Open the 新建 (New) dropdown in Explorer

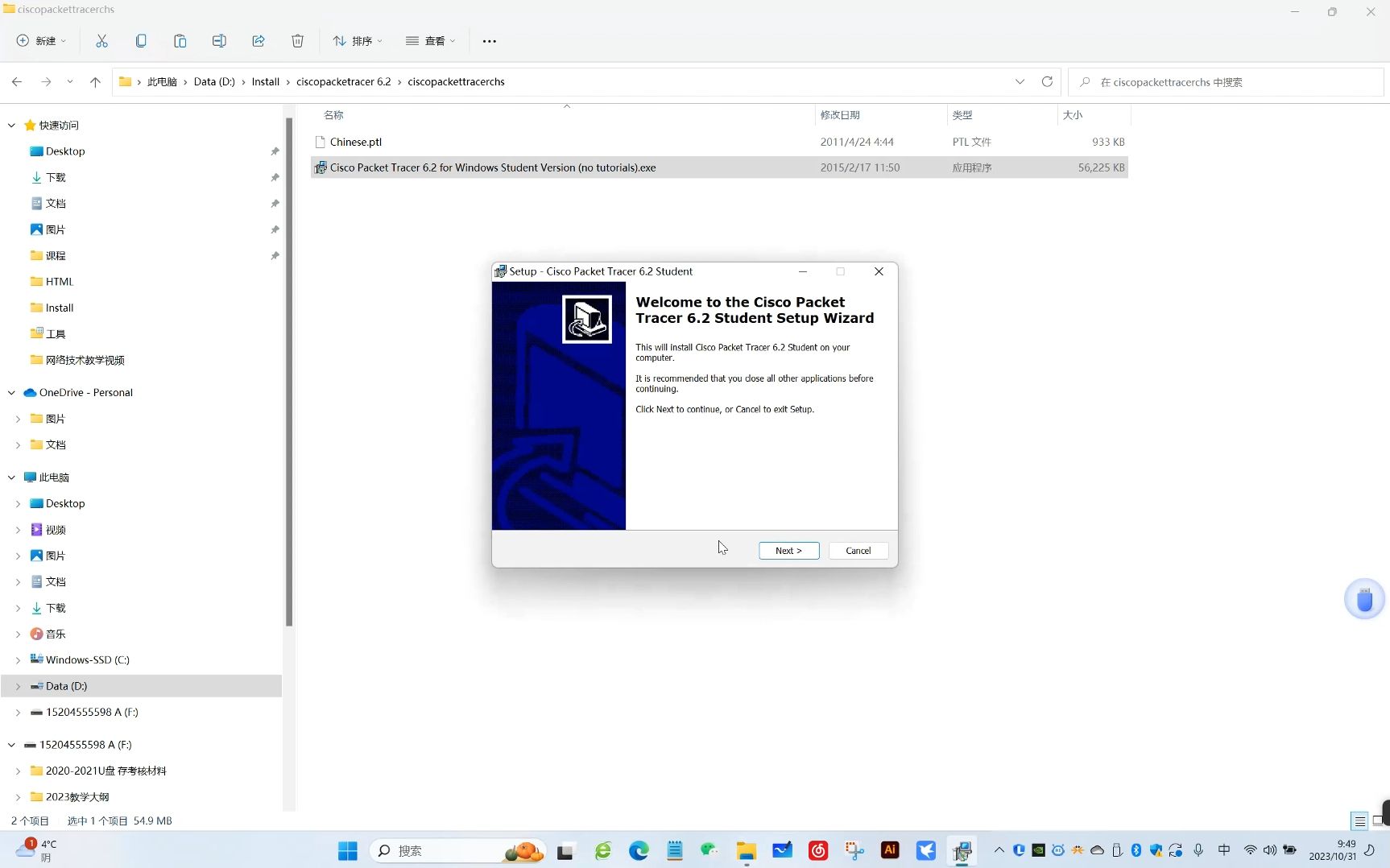point(41,41)
